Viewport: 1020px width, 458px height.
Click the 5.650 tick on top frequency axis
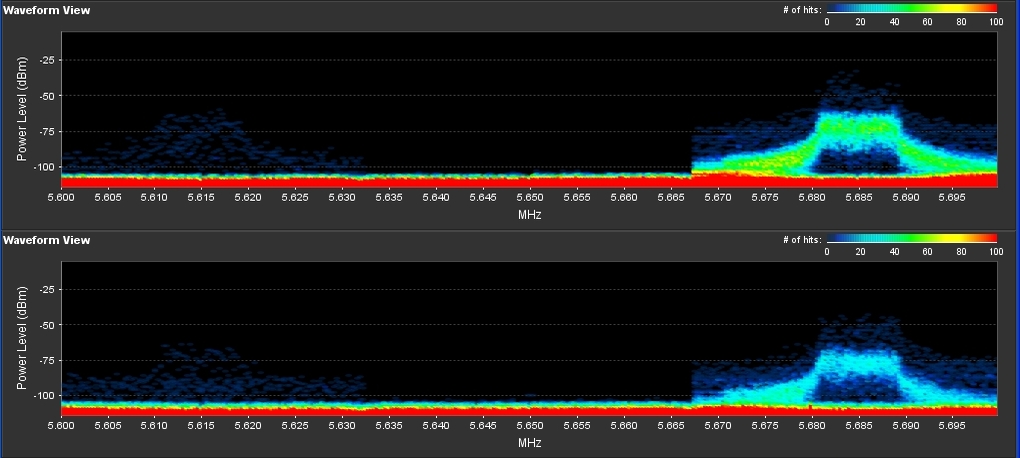tap(530, 199)
